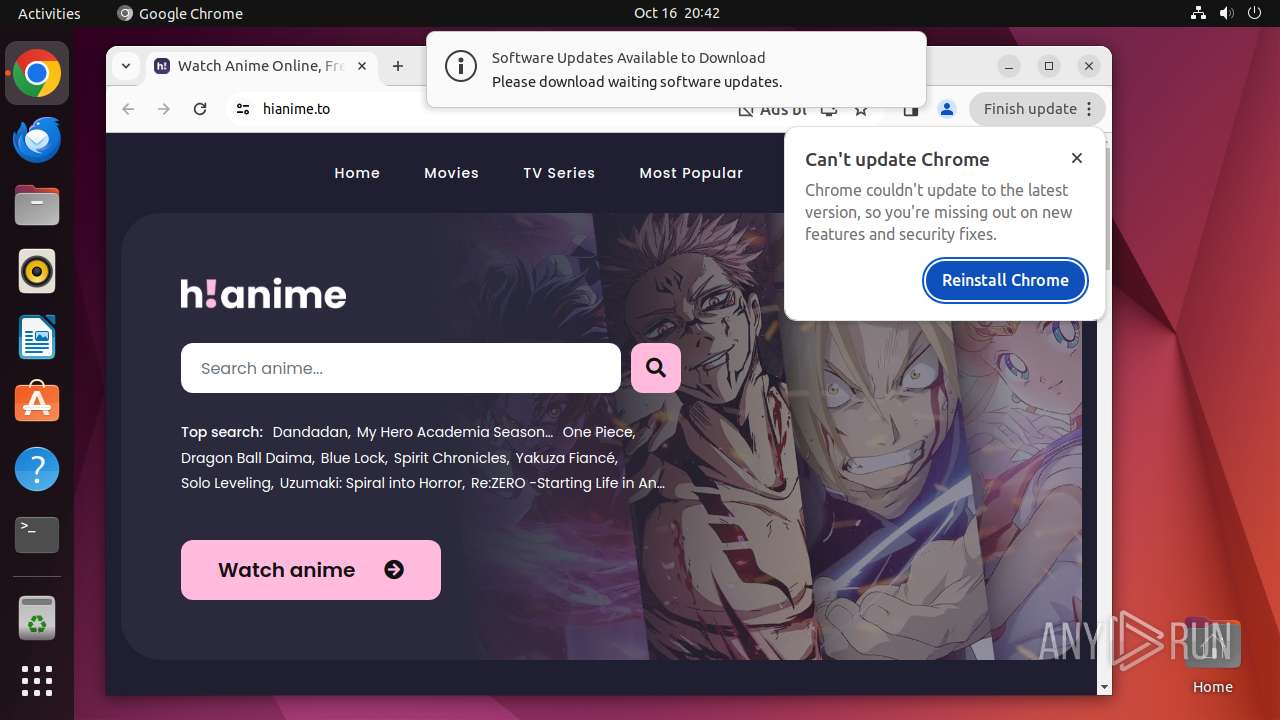Viewport: 1280px width, 720px height.
Task: Open Google Chrome from the dock
Action: click(x=37, y=74)
